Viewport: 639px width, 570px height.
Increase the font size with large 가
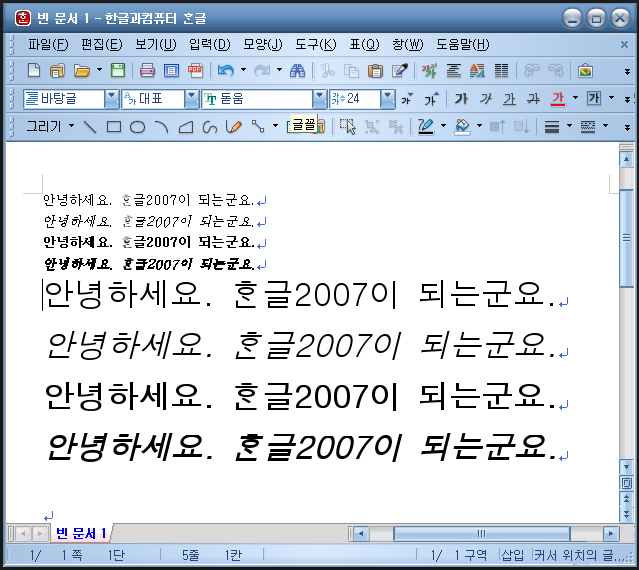click(x=431, y=98)
